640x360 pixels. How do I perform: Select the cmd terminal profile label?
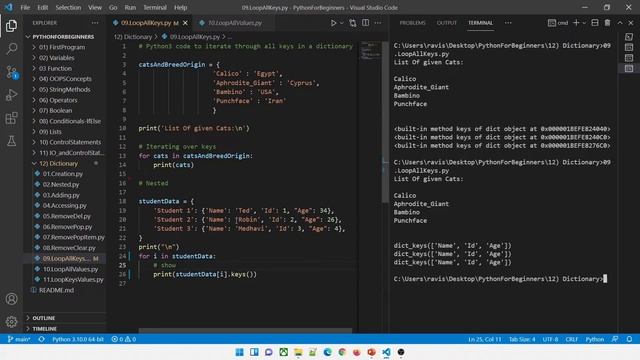point(558,23)
